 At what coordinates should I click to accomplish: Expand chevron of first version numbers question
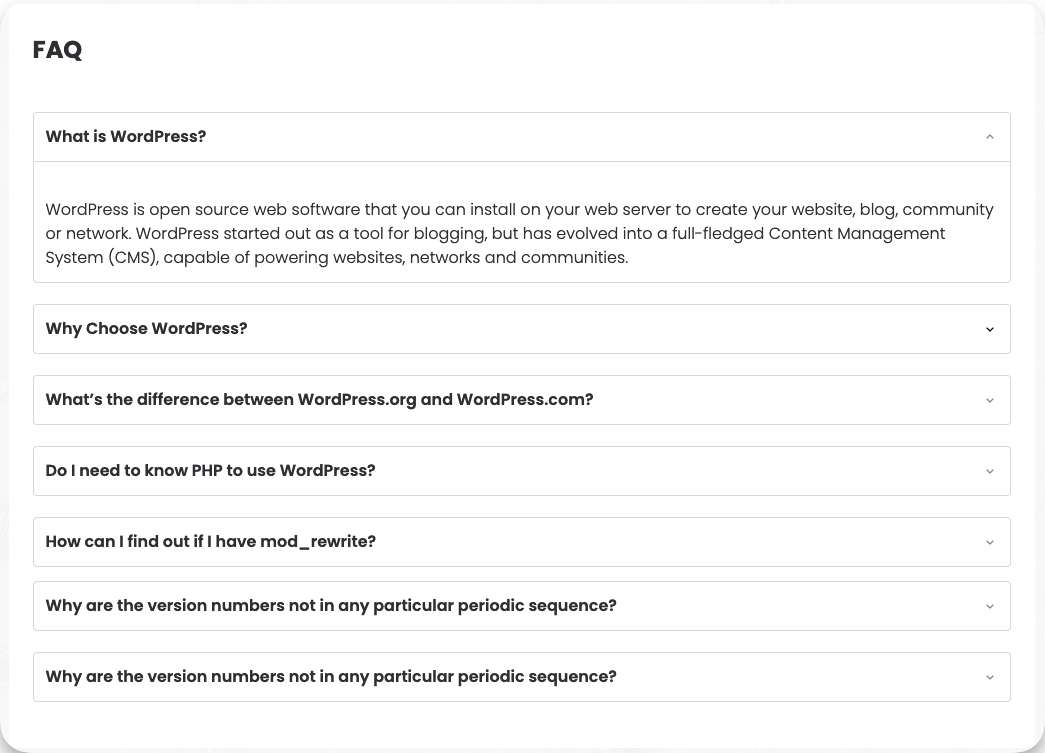(989, 606)
